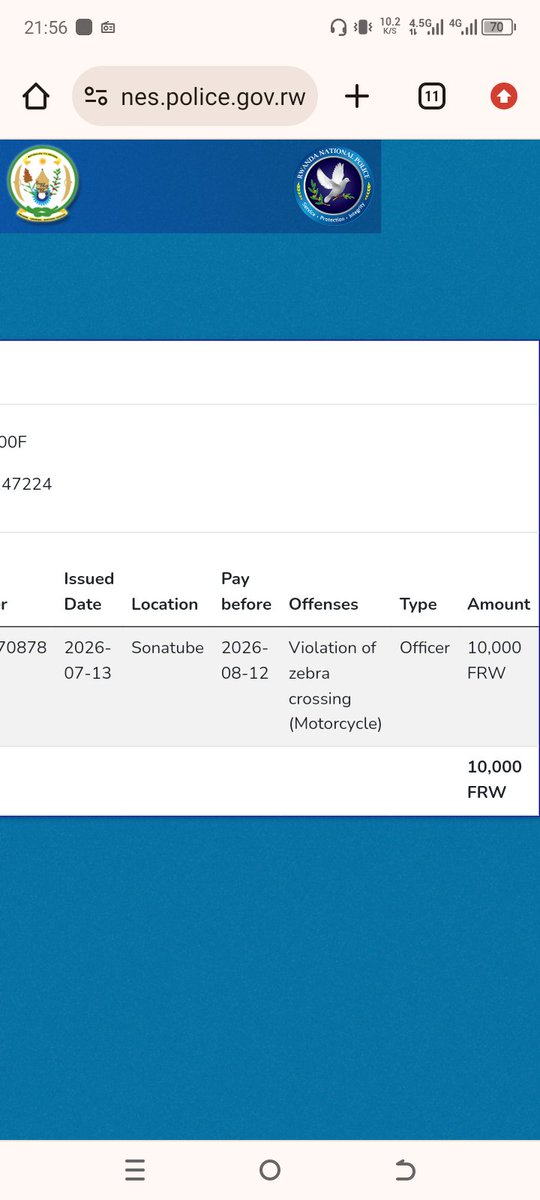Select the total 10,000 FRW in bold
540x1200 pixels.
(494, 779)
